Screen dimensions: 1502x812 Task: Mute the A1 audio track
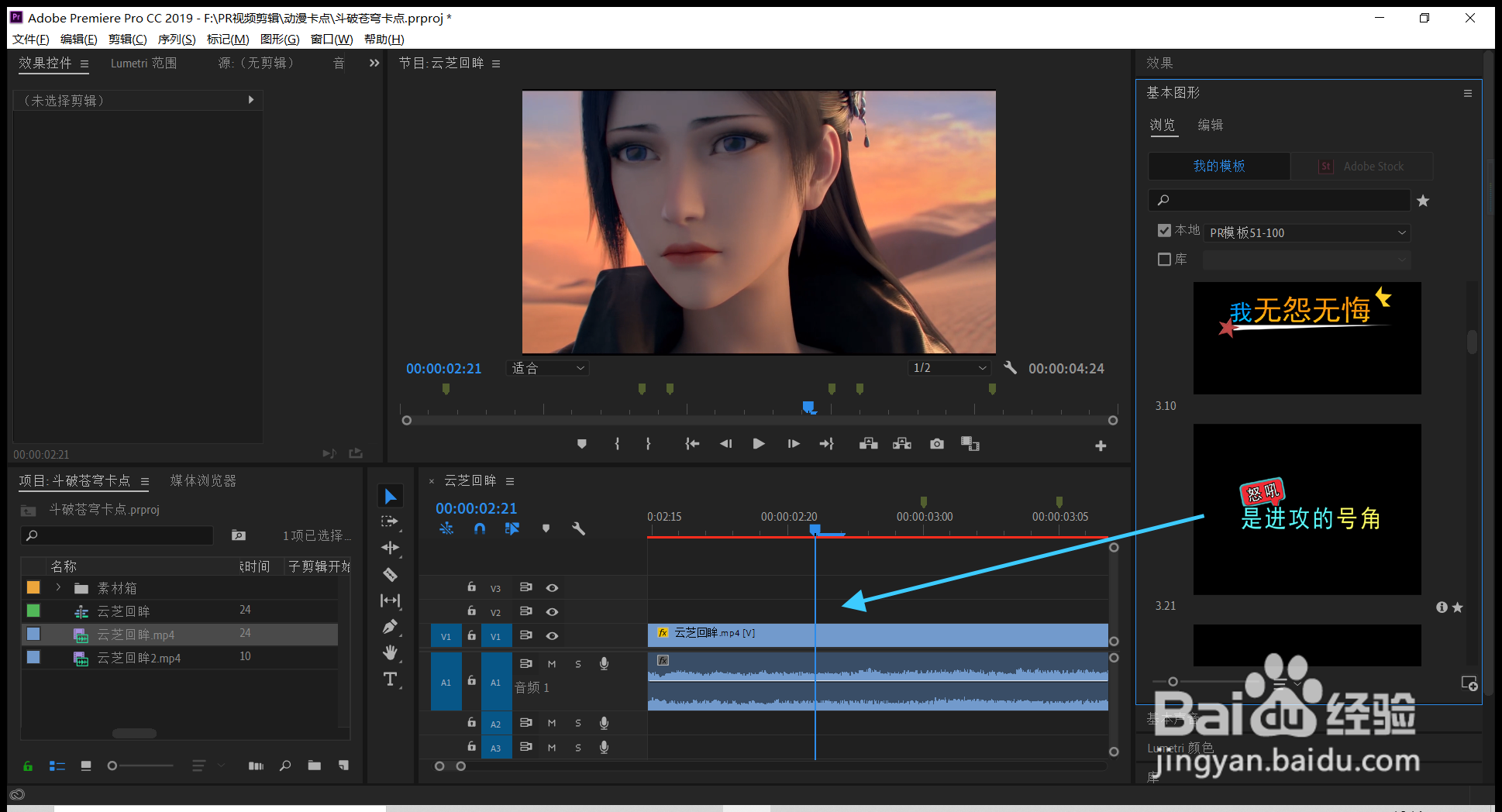[x=552, y=664]
